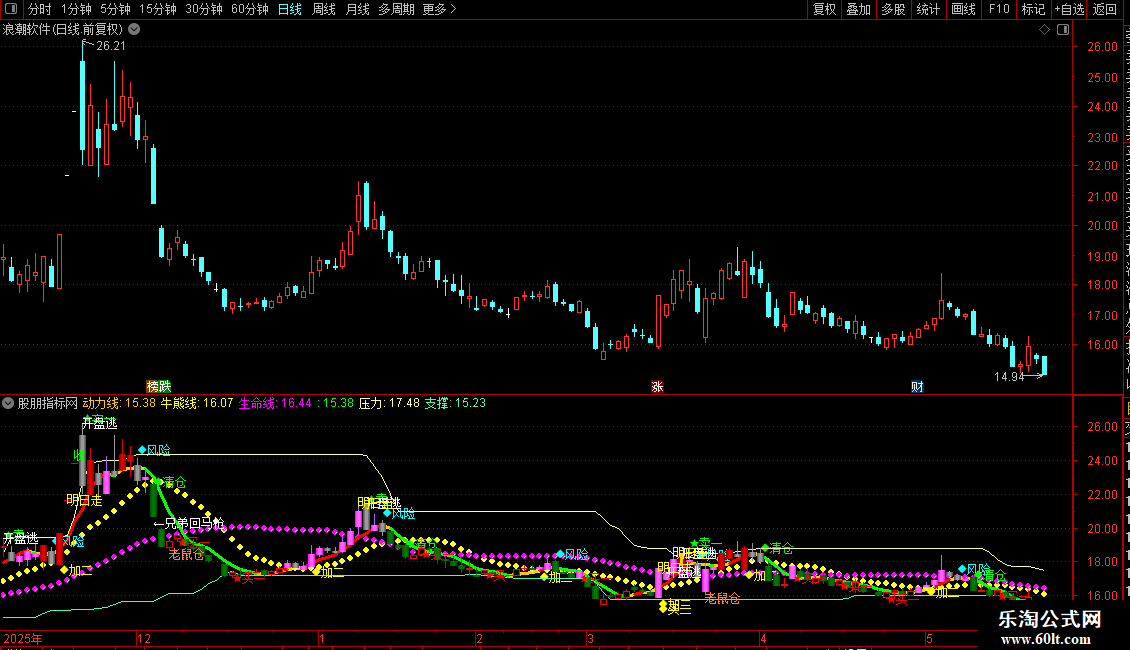Open the 股朋指标网 indicator dropdown arrow
Image resolution: width=1130 pixels, height=650 pixels.
[x=8, y=403]
